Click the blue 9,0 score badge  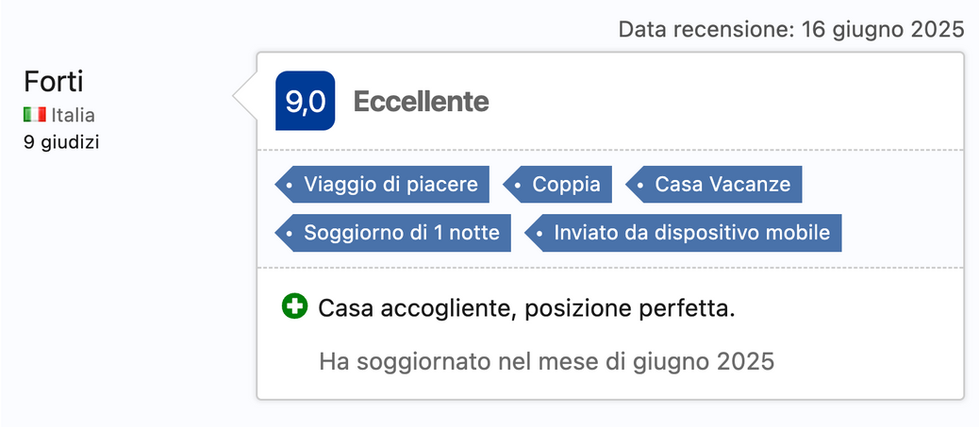[x=305, y=101]
